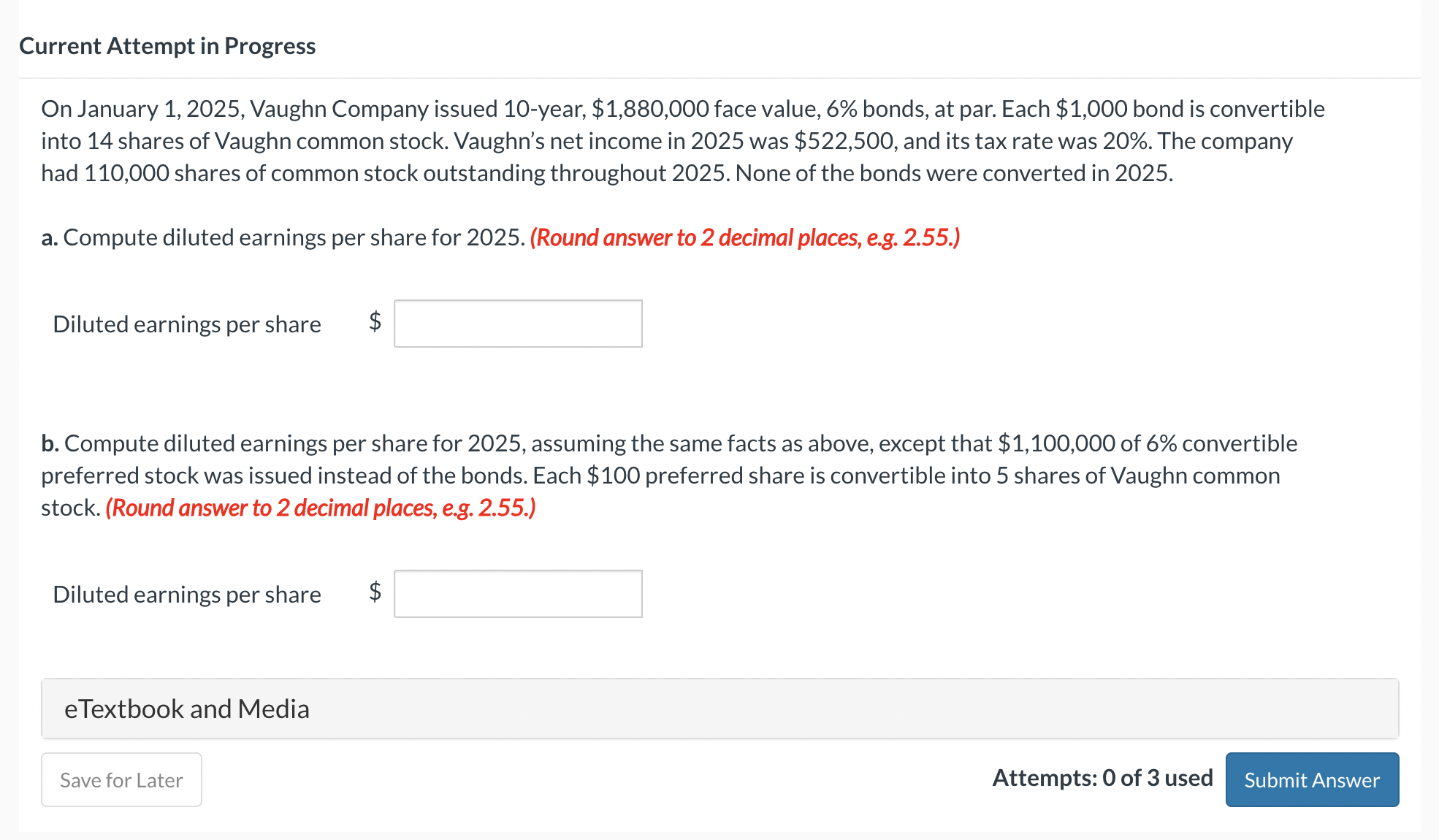Click the part b Diluted earnings per share label
1439x840 pixels.
tap(187, 594)
